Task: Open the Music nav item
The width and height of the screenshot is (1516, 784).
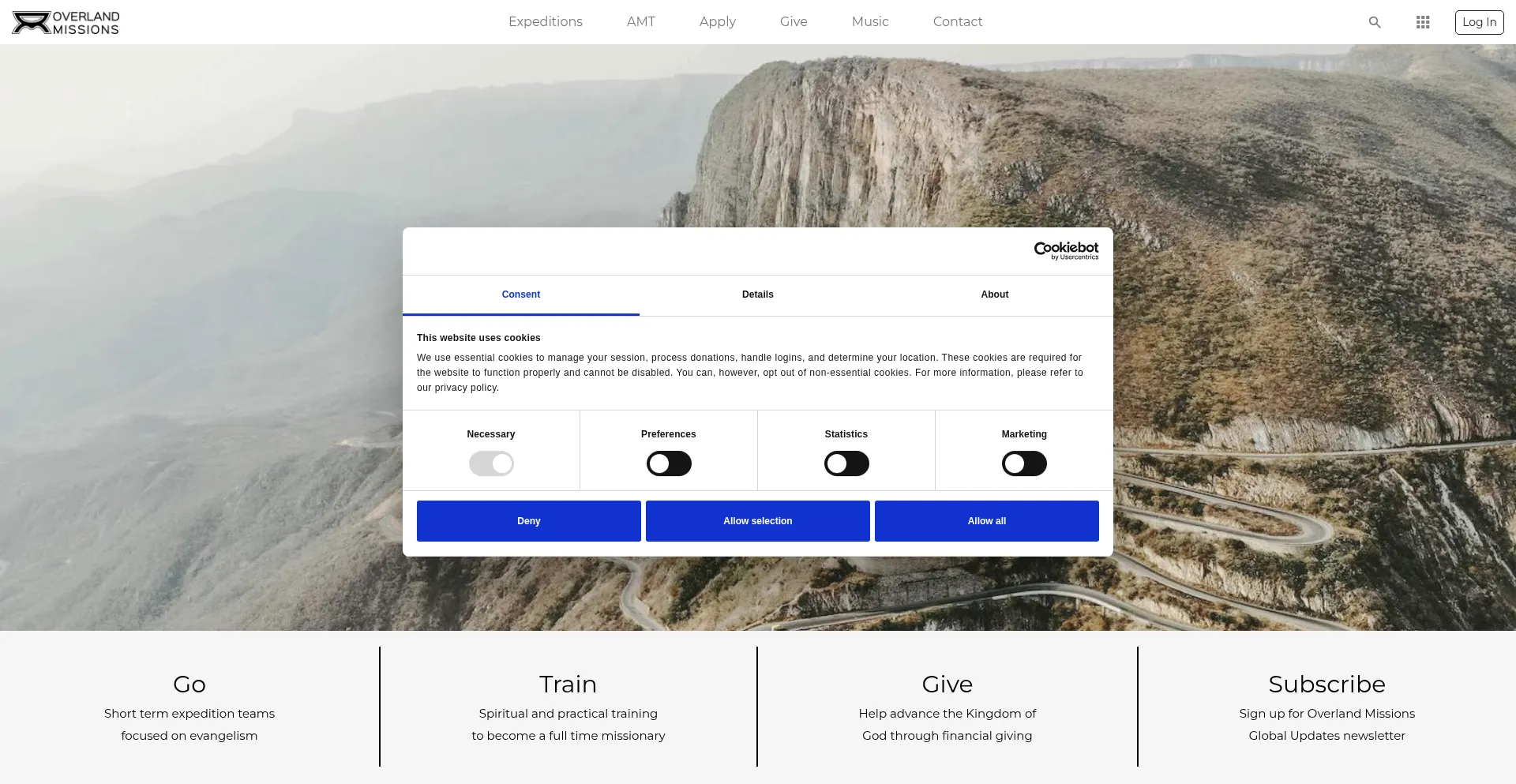Action: 870,22
